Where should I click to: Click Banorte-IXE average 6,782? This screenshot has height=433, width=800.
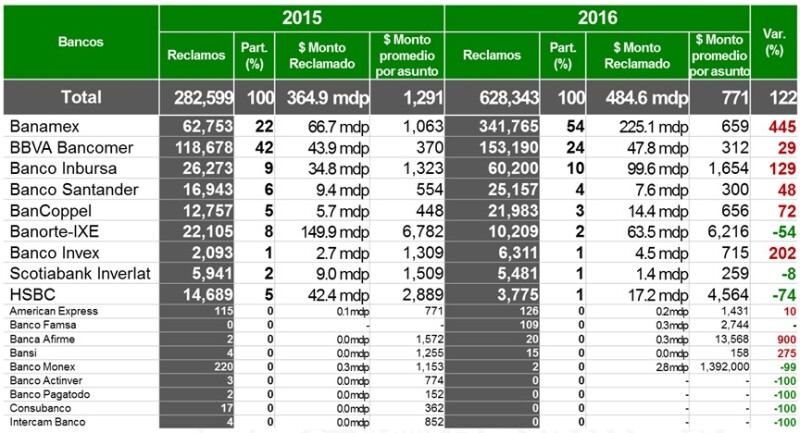click(422, 232)
